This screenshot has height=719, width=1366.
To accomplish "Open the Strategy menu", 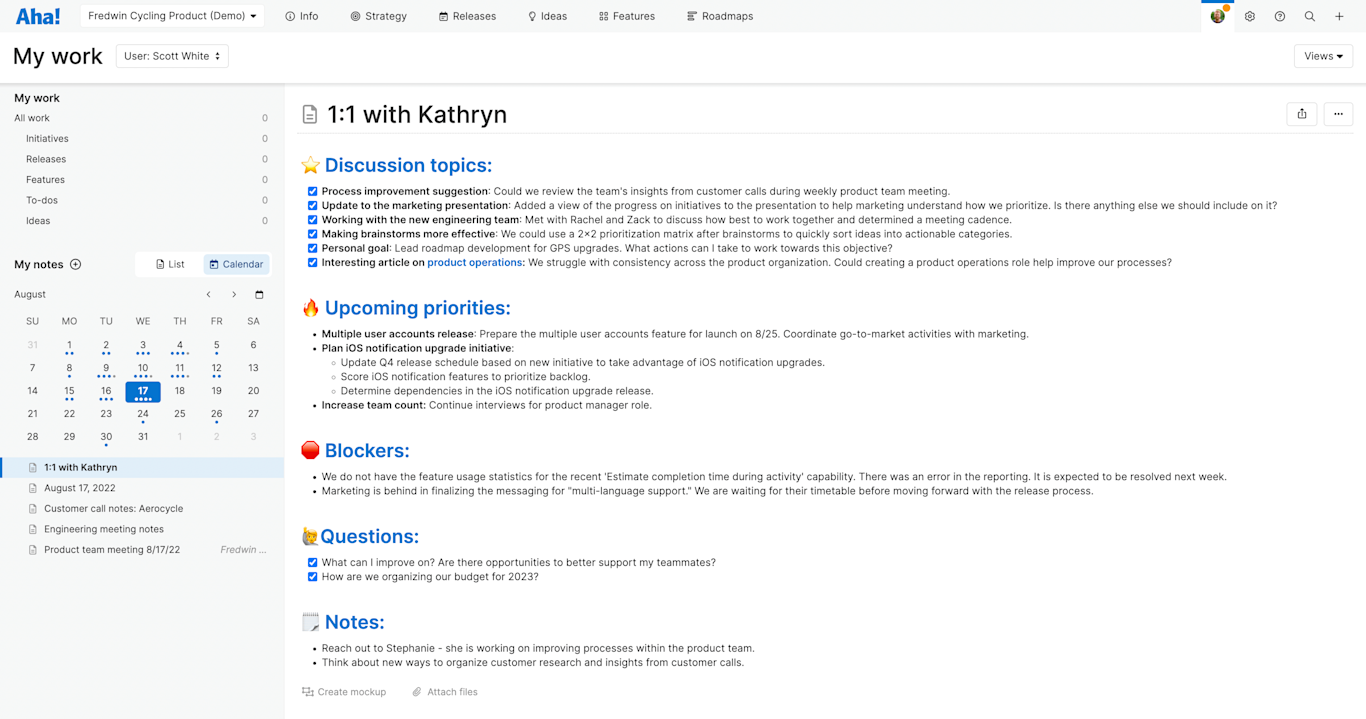I will (379, 16).
